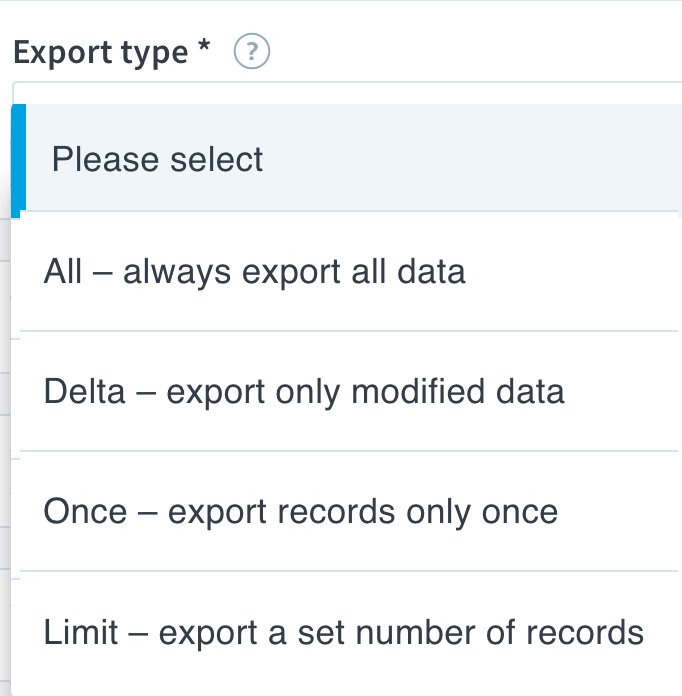The height and width of the screenshot is (696, 682).
Task: Select the 'Please select' placeholder option
Action: point(346,158)
